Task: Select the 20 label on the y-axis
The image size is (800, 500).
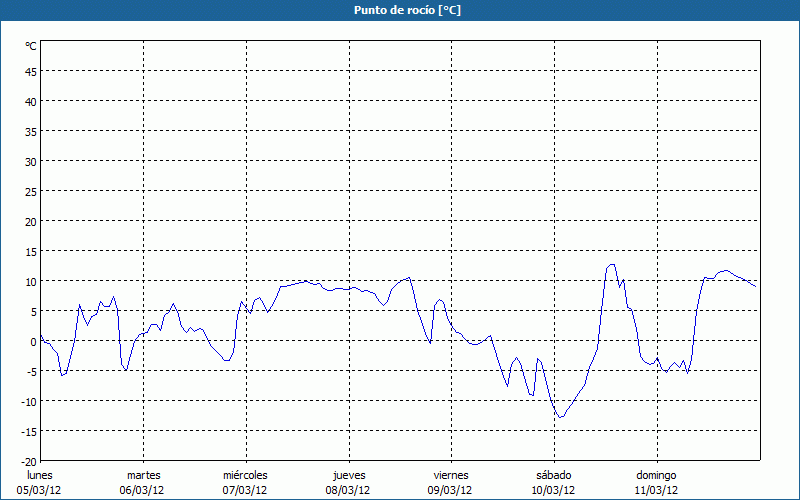Action: (x=30, y=221)
